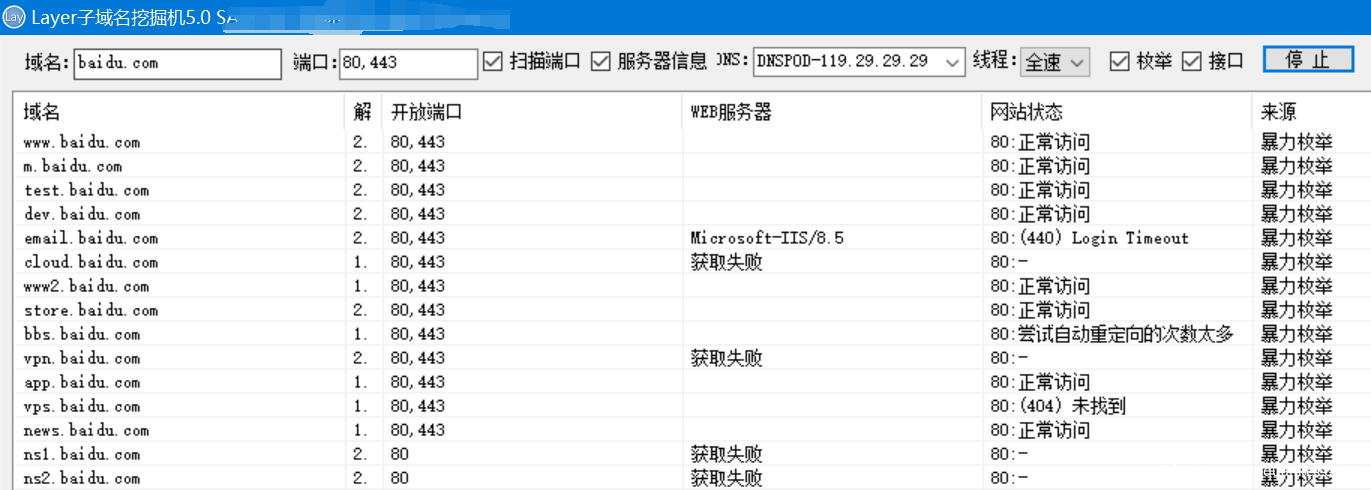
Task: Click 获取失败 in the cloud.baidu.com row
Action: point(726,262)
